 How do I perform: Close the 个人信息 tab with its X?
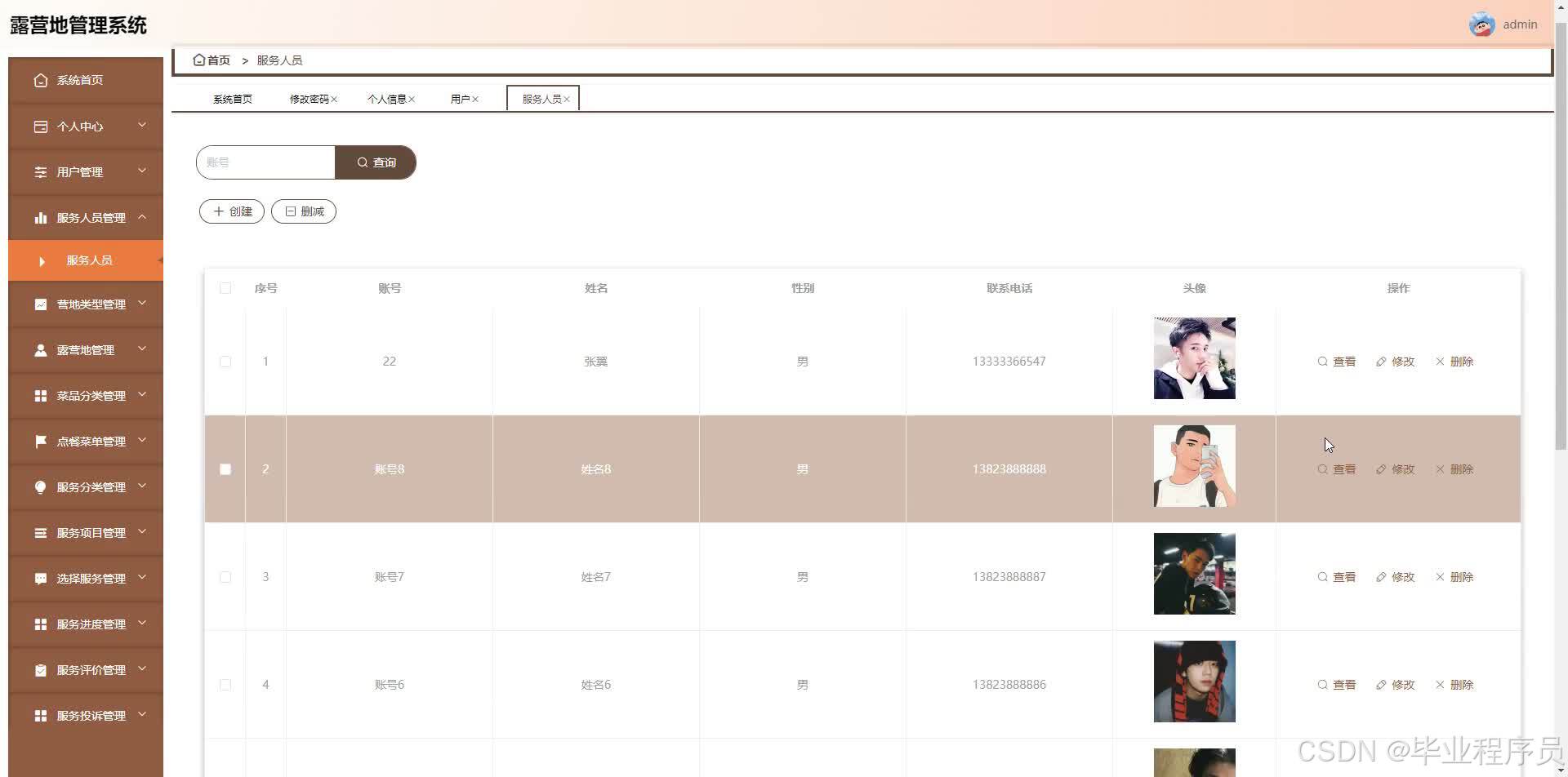click(412, 100)
